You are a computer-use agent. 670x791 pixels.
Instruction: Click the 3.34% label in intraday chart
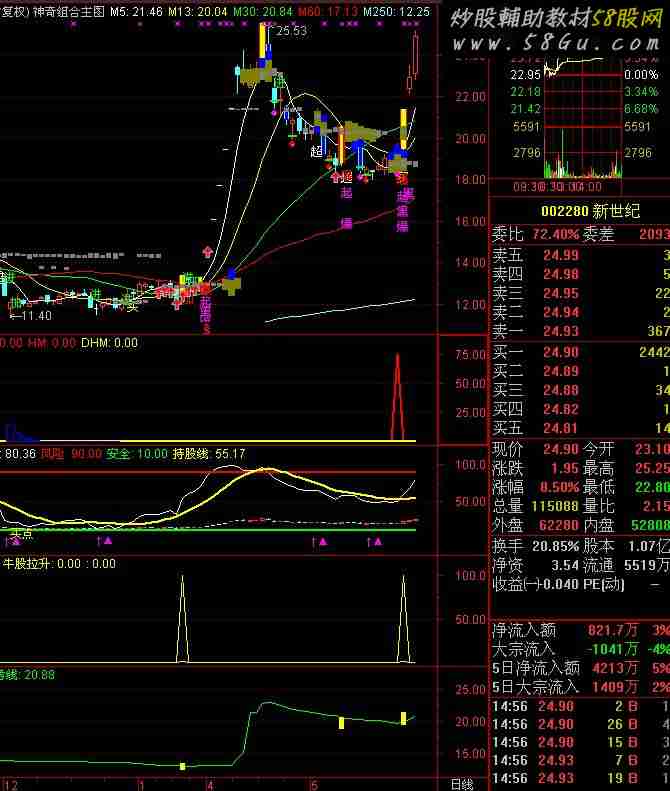click(x=641, y=92)
